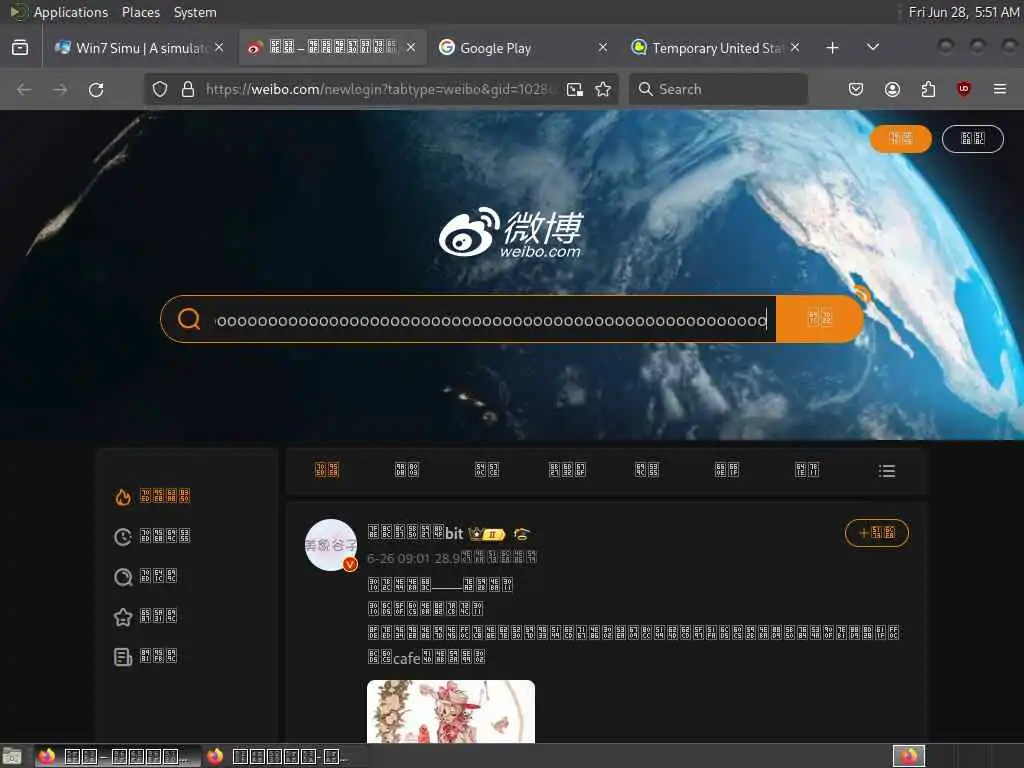Viewport: 1024px width, 768px height.
Task: Click the post author name ending in bit
Action: (x=415, y=533)
